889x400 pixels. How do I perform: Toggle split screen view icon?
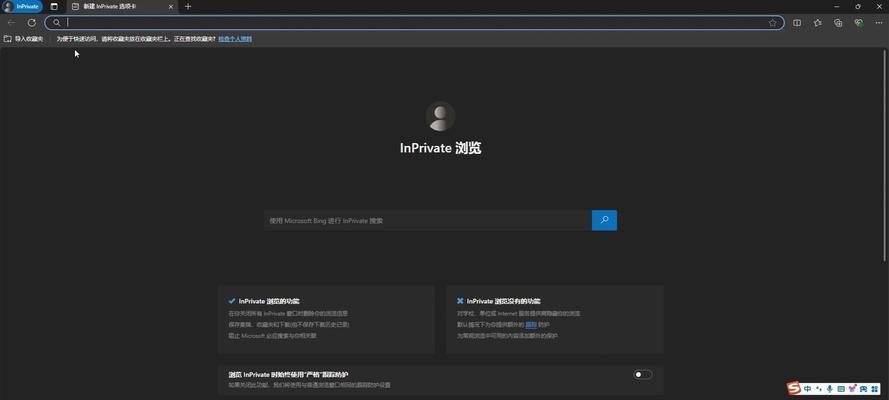pyautogui.click(x=797, y=23)
